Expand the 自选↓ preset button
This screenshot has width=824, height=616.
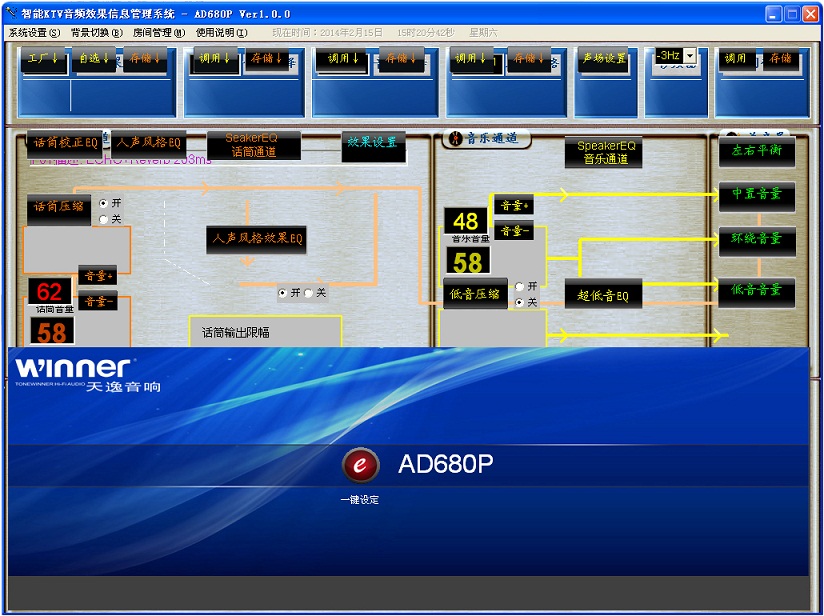click(94, 59)
